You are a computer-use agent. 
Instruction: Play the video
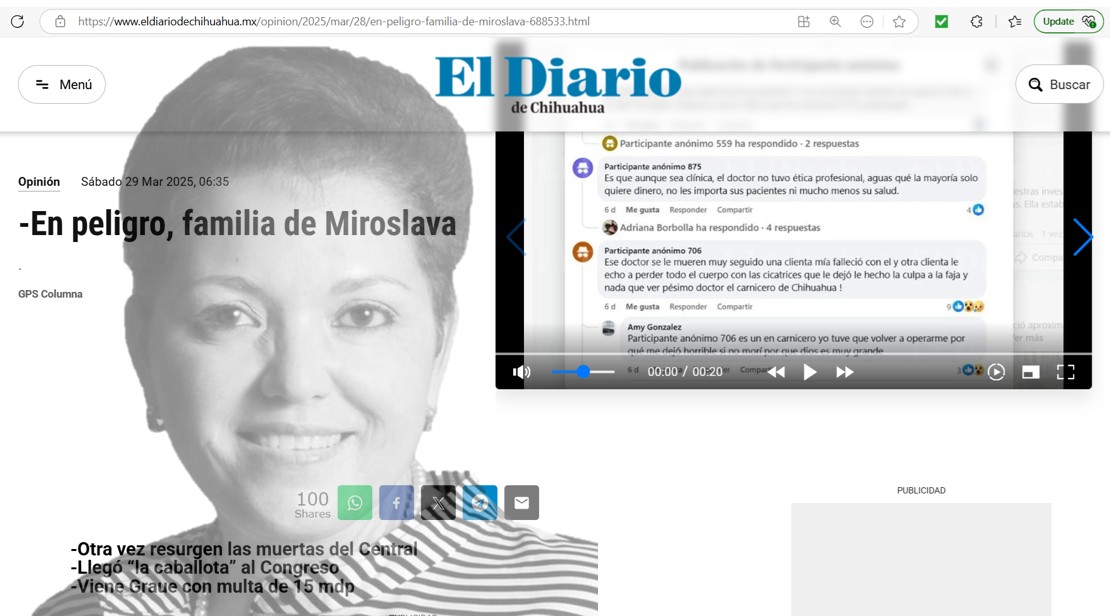coord(810,372)
